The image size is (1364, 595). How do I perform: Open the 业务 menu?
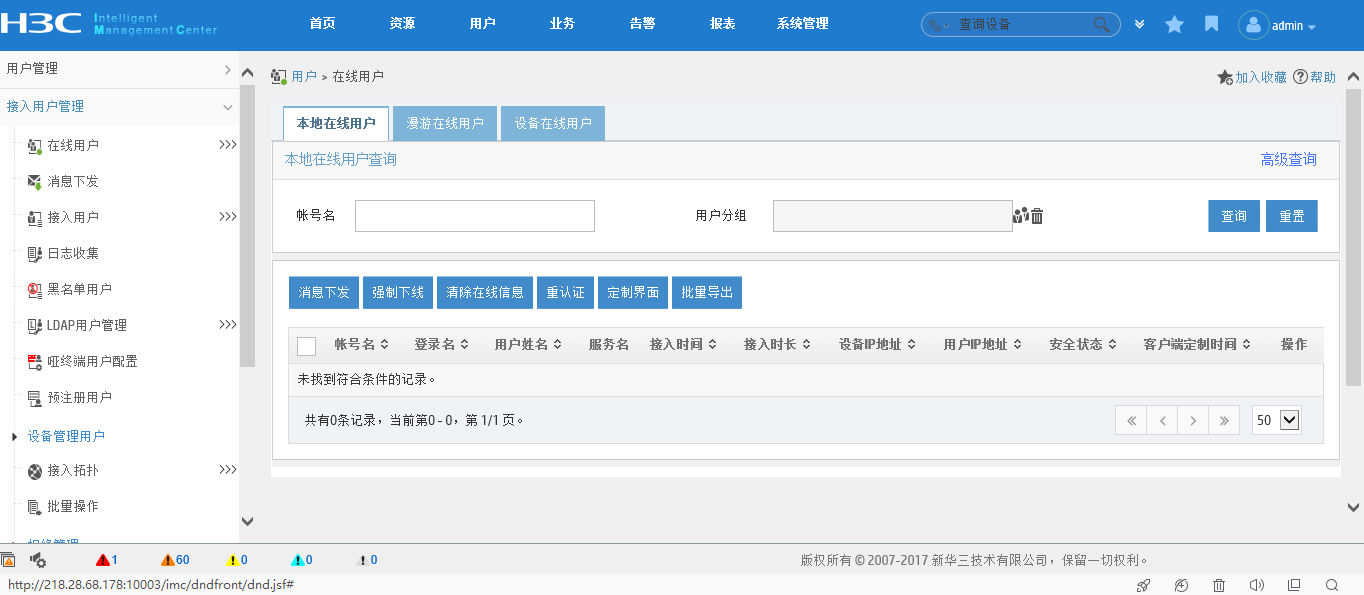(562, 24)
